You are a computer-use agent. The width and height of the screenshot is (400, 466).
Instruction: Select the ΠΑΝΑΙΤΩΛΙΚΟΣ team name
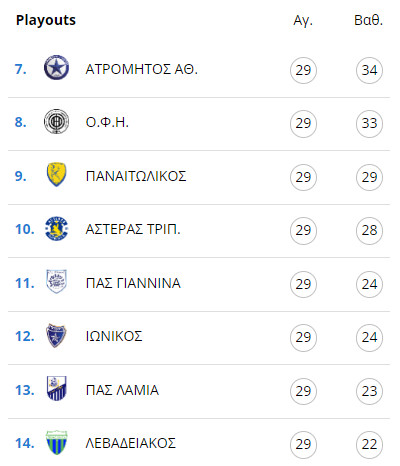point(136,176)
